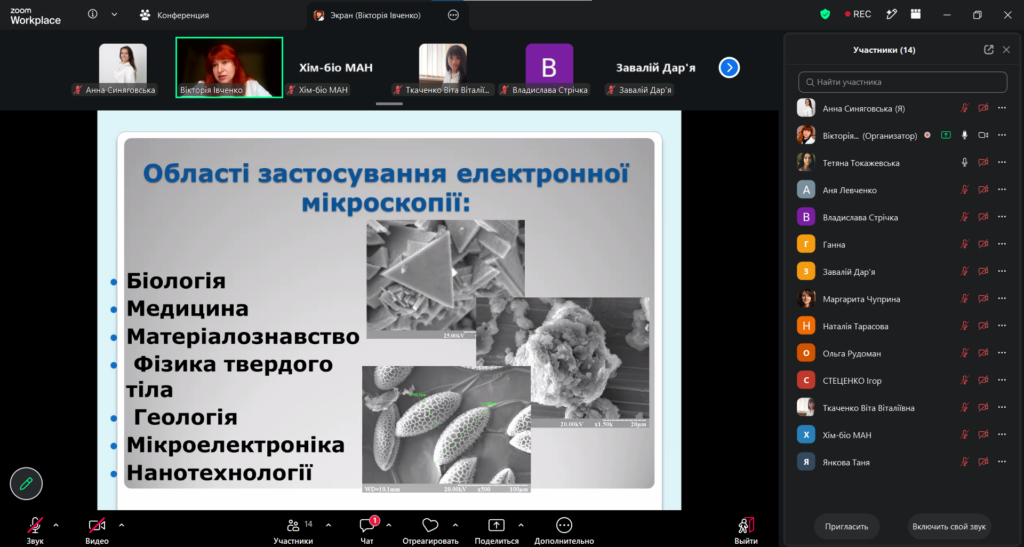This screenshot has width=1024, height=547.
Task: Select Завалій Дар'я video tile
Action: (656, 67)
